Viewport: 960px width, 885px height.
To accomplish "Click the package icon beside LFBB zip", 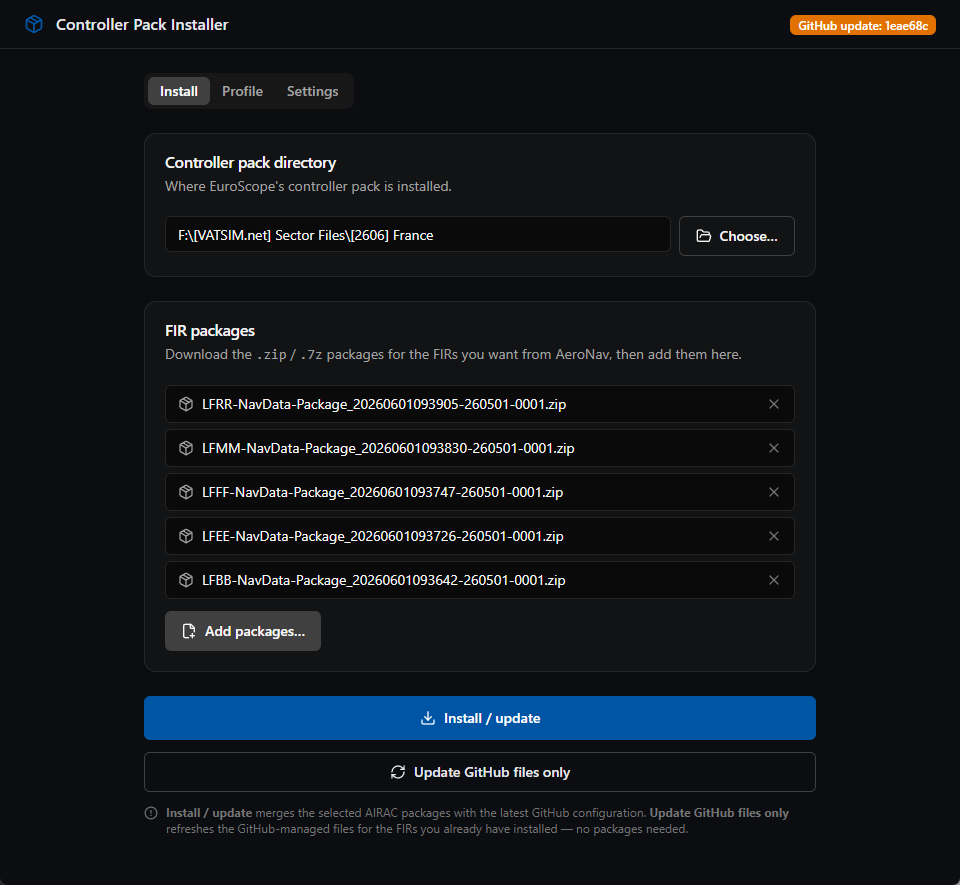I will pos(186,580).
